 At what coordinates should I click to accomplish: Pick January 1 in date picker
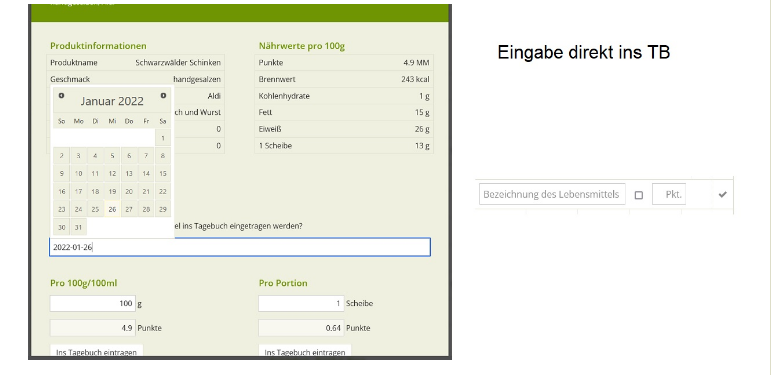click(163, 138)
